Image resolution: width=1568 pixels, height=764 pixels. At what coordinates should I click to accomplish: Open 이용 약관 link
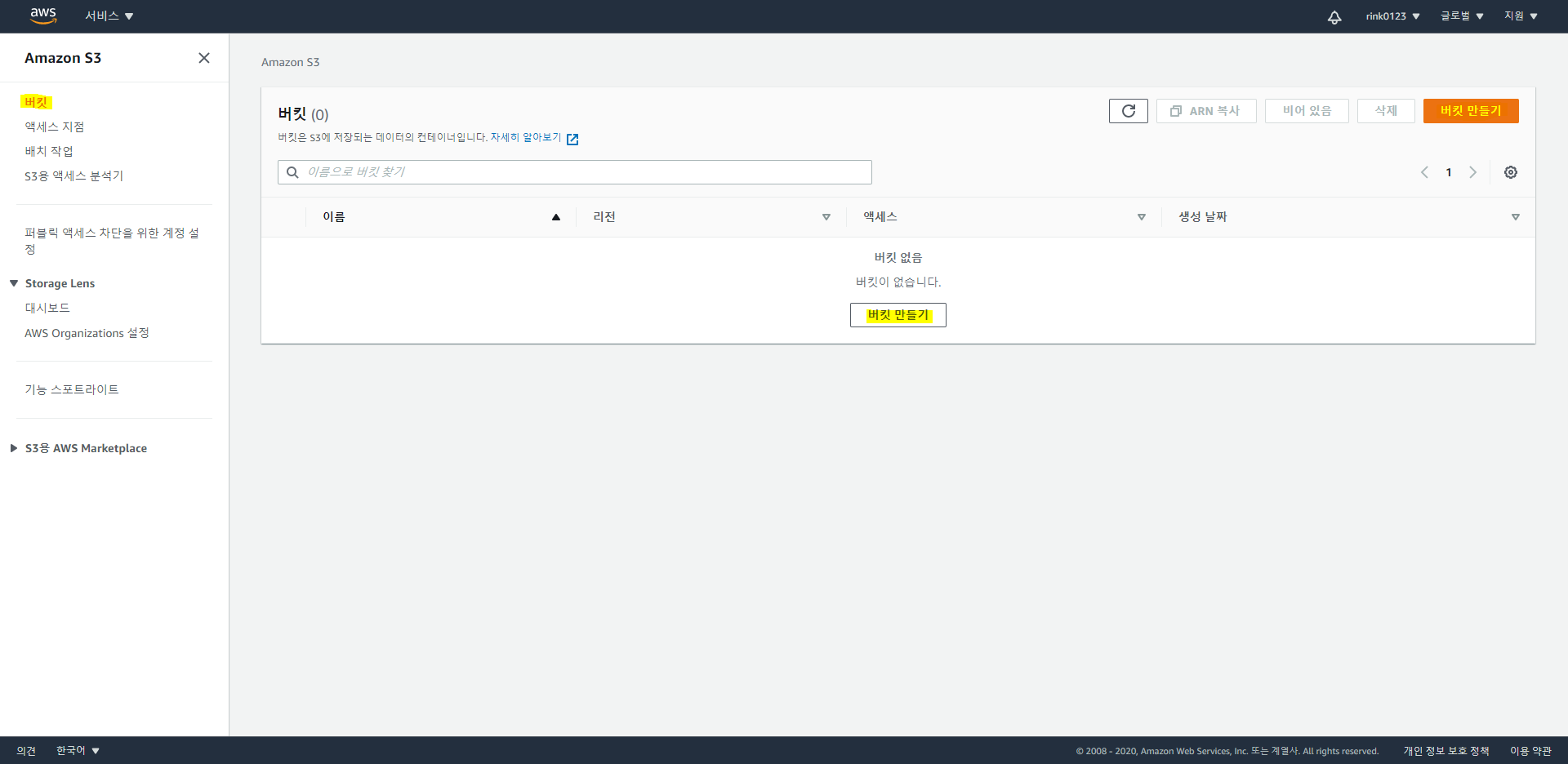(1530, 751)
